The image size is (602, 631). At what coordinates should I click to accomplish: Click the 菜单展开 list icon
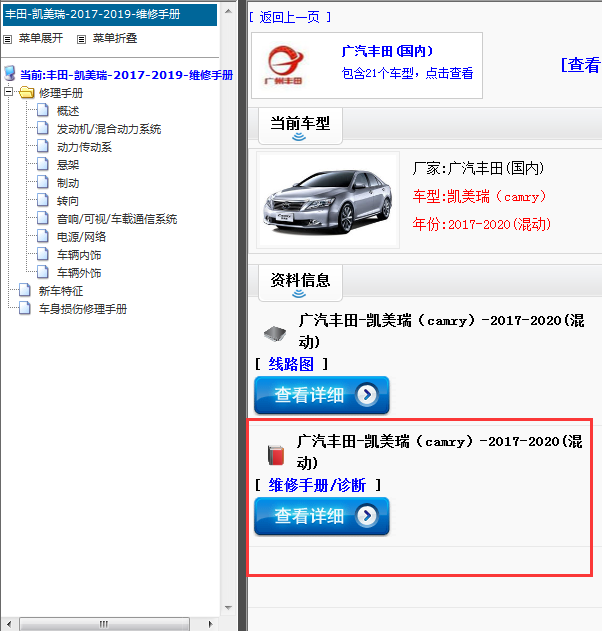point(8,39)
